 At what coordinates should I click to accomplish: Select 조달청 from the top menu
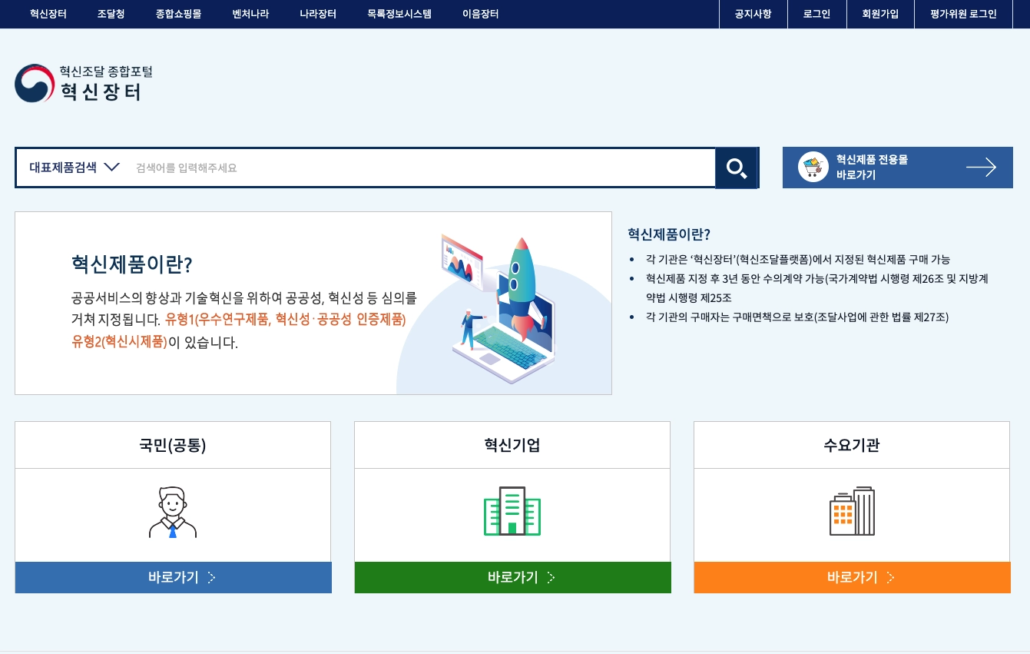(x=110, y=14)
